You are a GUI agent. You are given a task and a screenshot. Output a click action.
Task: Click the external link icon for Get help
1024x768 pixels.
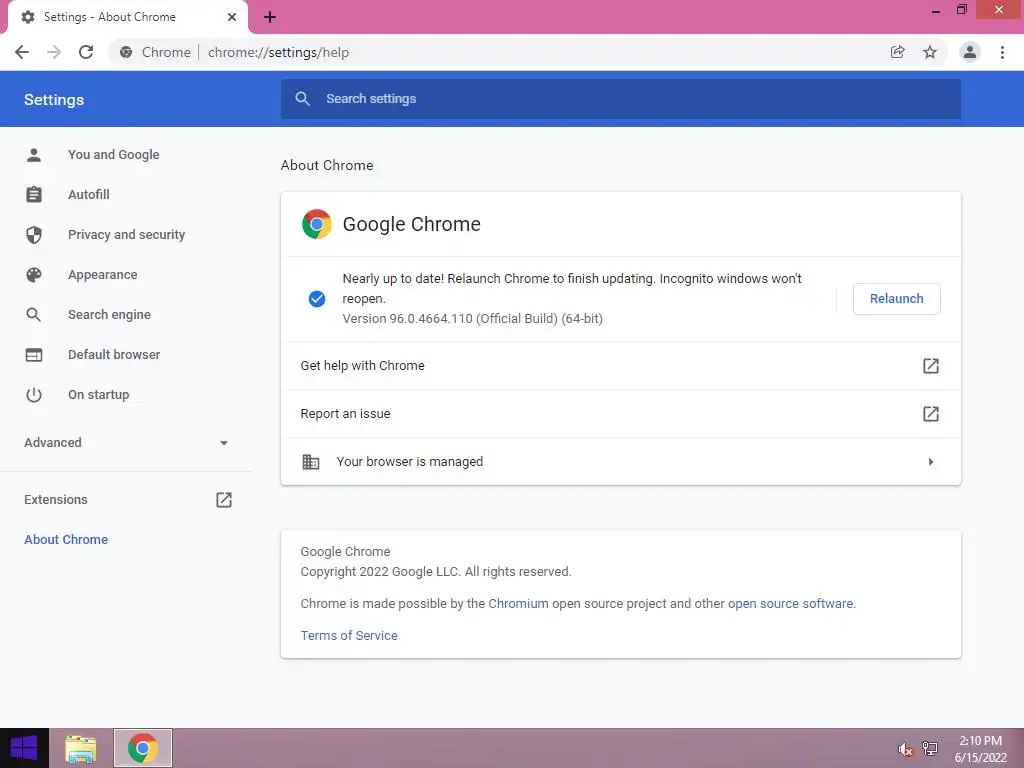931,366
